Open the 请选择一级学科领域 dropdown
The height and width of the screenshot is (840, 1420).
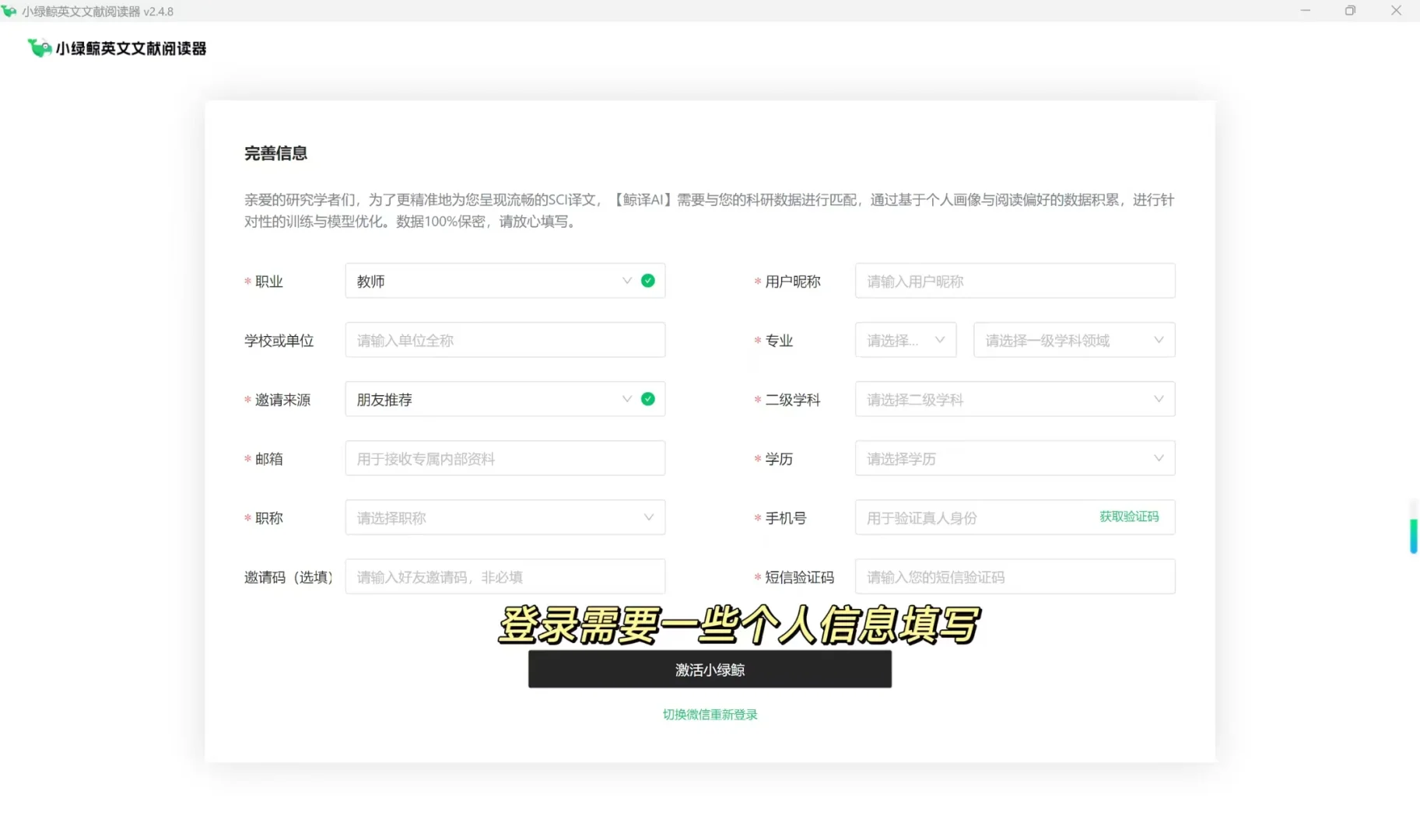click(x=1074, y=340)
